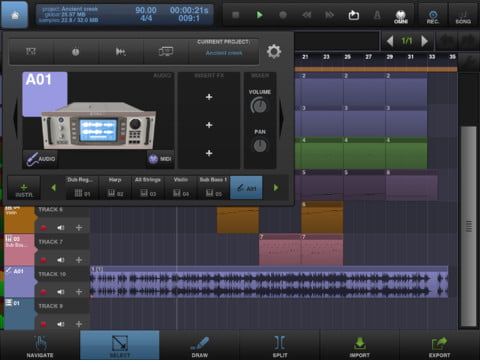Viewport: 480px width, 360px height.
Task: Mute Track 10 with the speaker icon
Action: [61, 292]
